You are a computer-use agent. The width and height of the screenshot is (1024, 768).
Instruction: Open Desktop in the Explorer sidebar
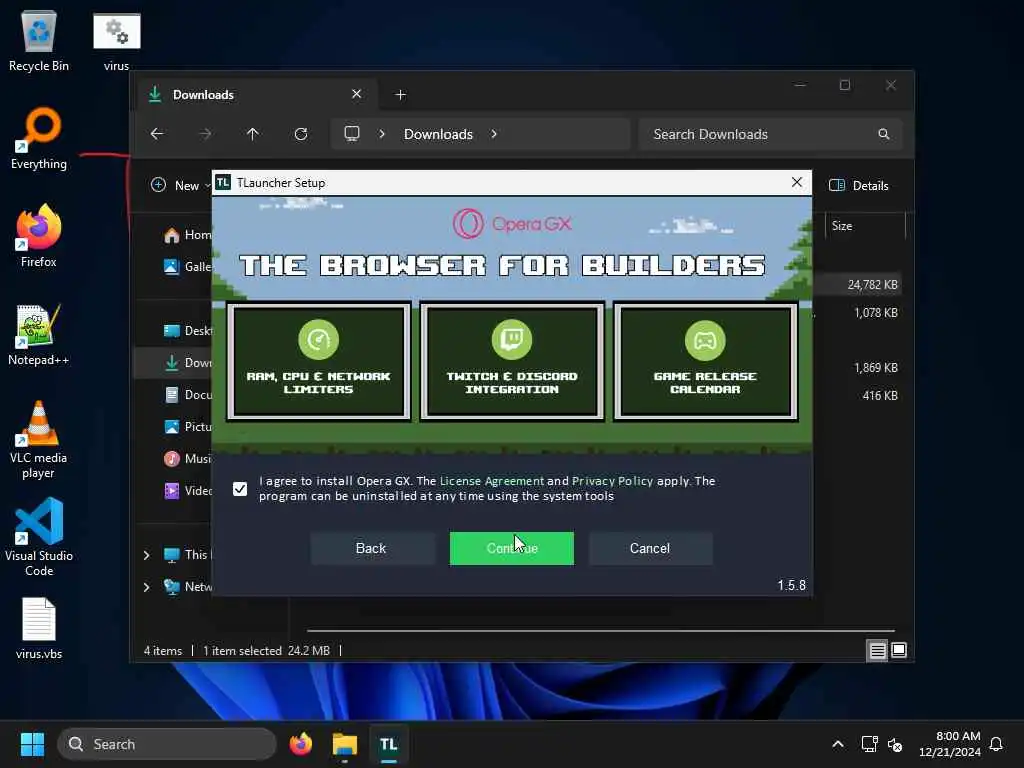click(187, 330)
